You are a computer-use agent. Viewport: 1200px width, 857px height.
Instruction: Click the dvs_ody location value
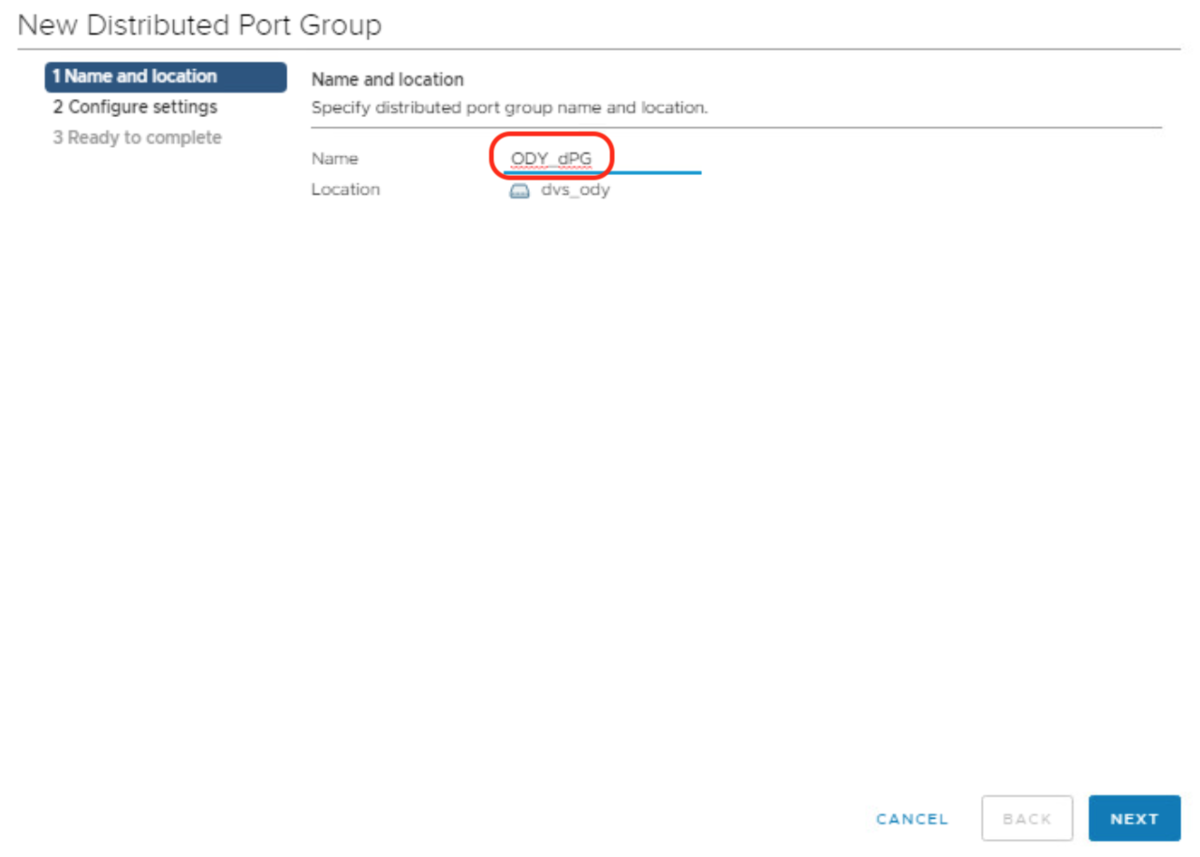575,190
